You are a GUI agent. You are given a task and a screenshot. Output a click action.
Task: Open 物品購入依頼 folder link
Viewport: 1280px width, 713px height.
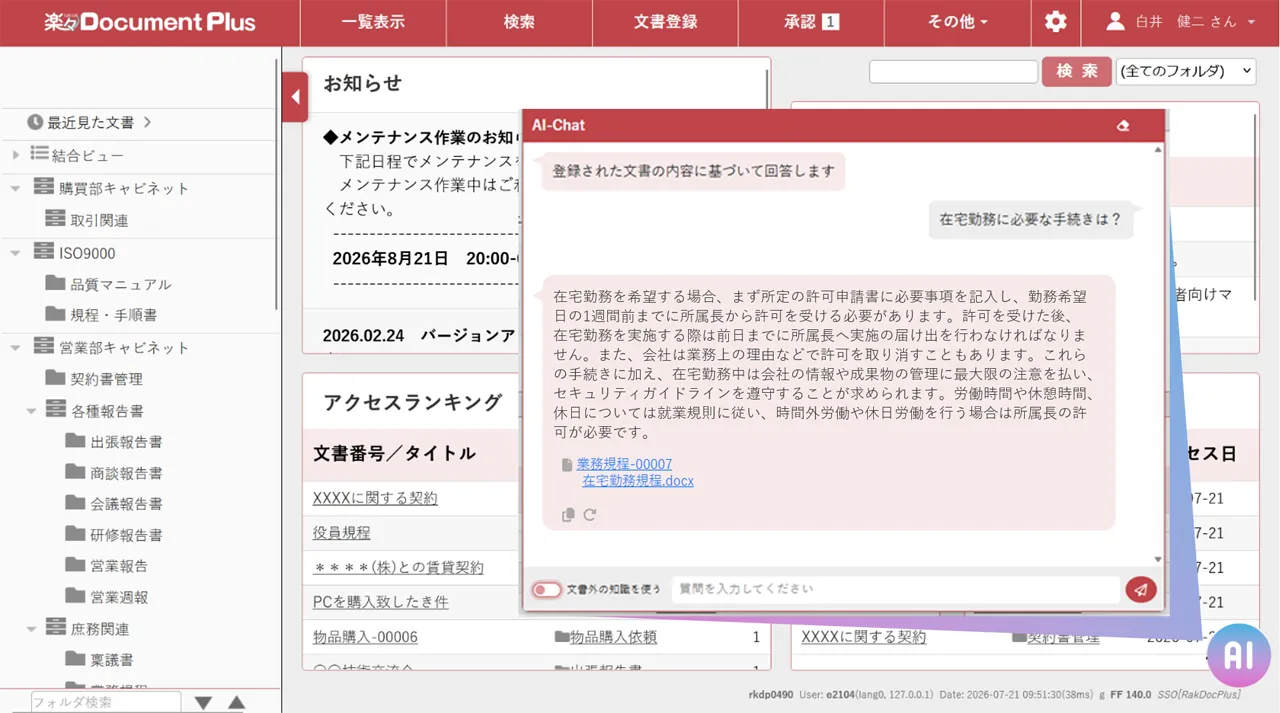click(613, 637)
